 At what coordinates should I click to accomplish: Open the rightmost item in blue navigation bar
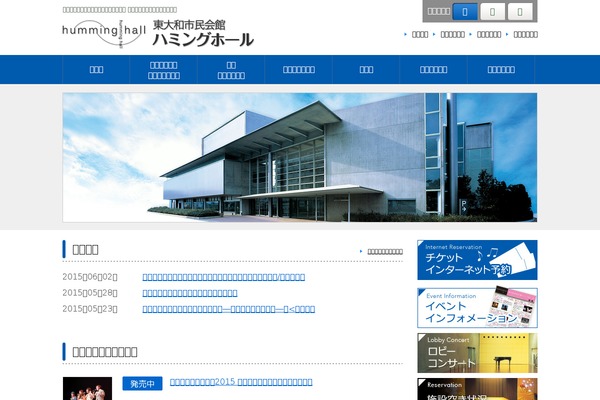click(x=501, y=70)
